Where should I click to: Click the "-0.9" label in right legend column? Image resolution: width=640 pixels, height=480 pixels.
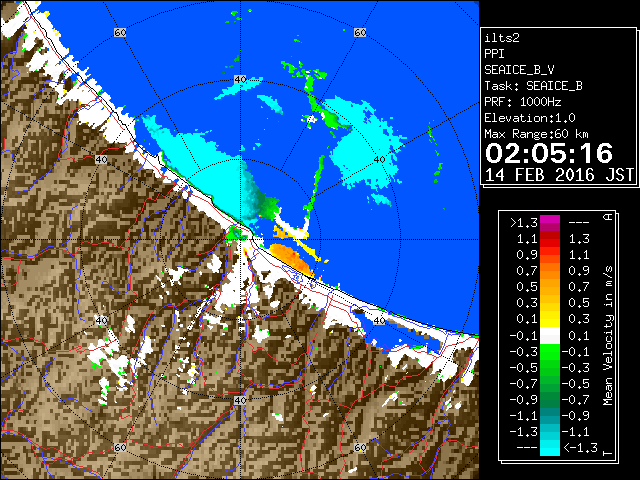click(x=576, y=416)
